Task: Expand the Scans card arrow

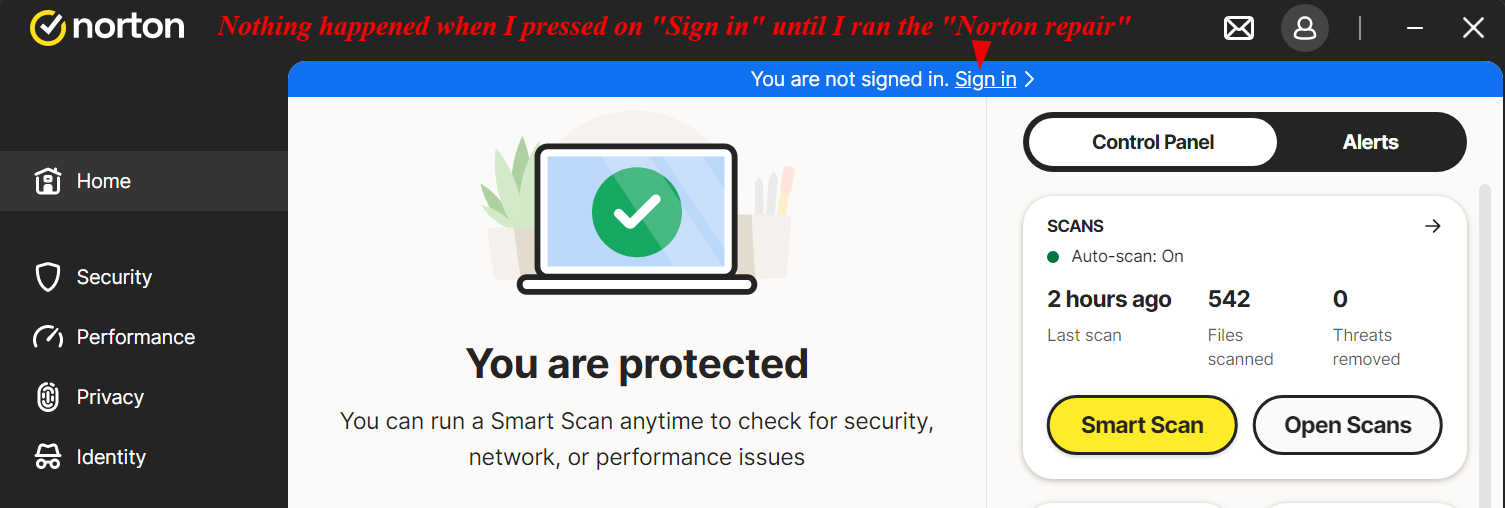Action: (1432, 226)
